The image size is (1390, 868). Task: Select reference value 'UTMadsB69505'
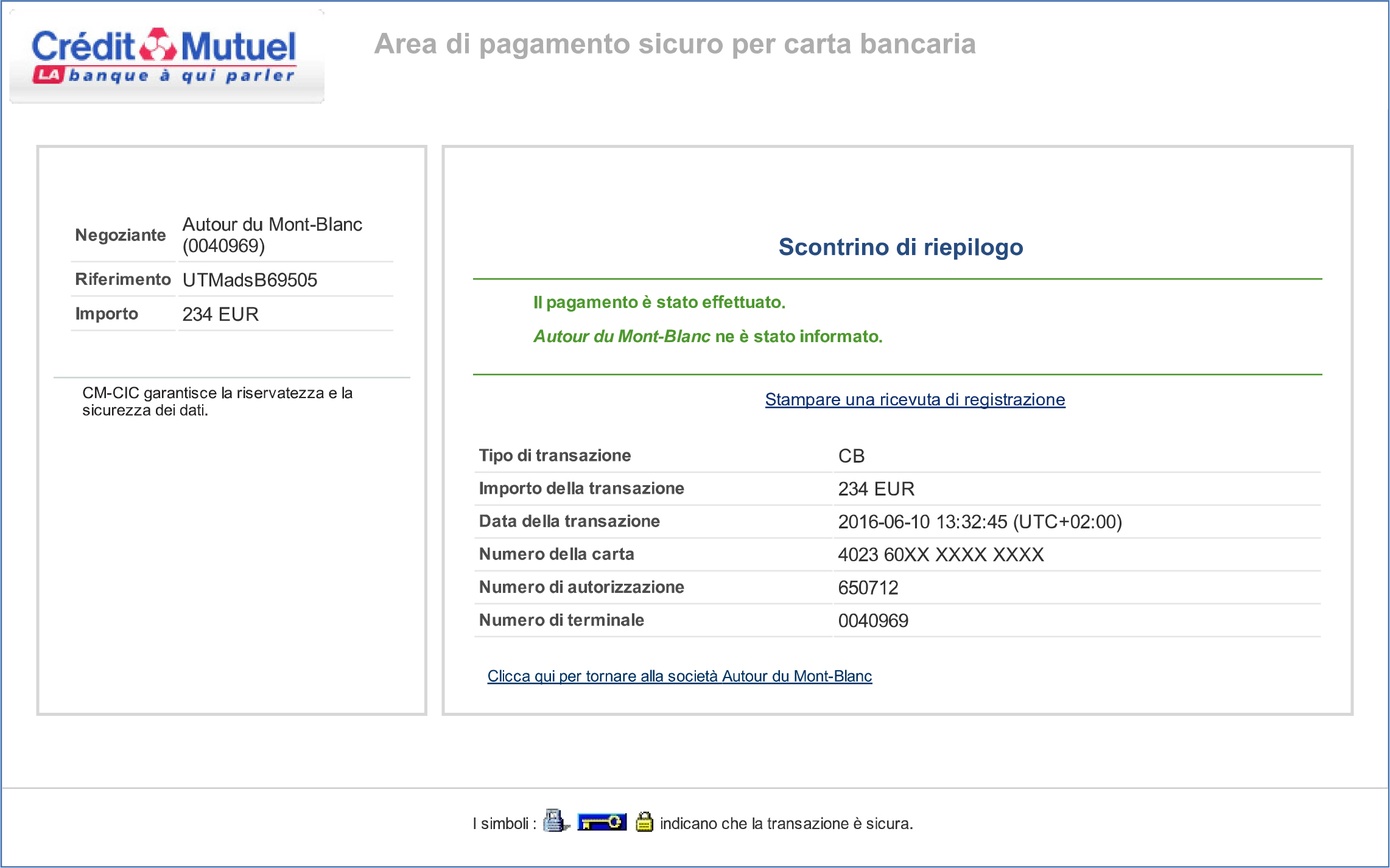[x=250, y=280]
